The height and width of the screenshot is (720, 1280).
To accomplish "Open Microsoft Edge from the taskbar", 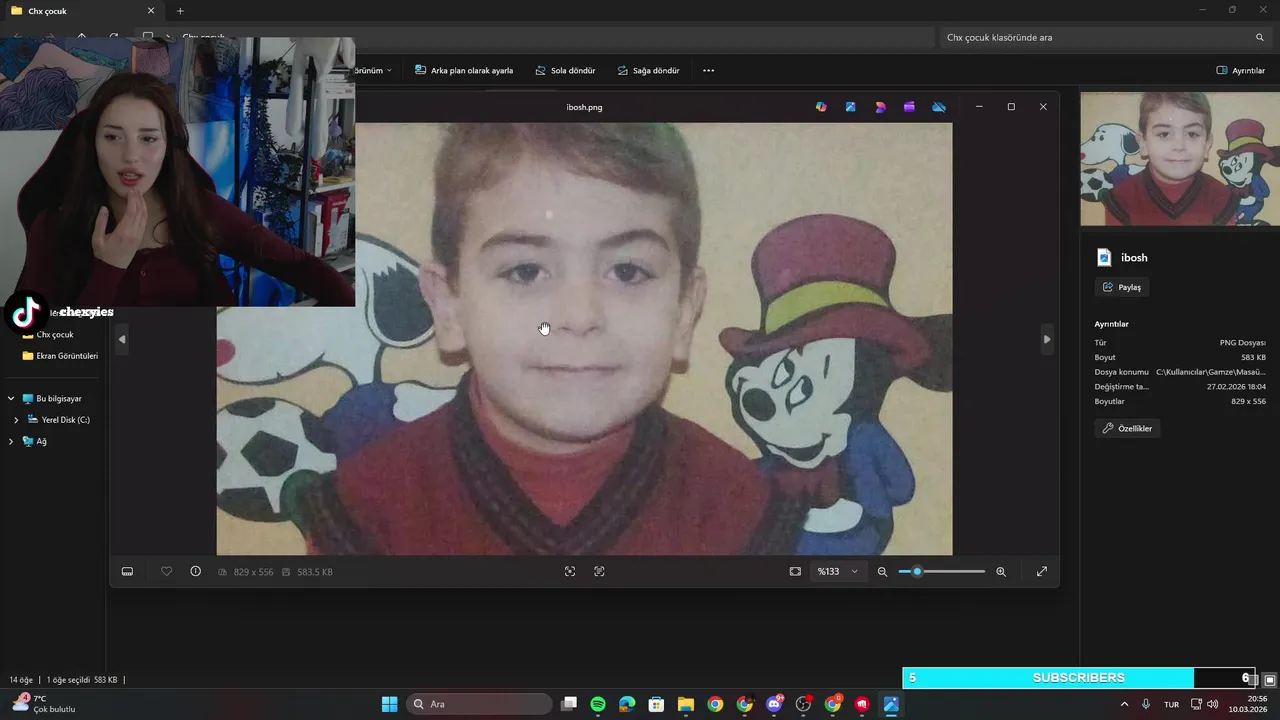I will coord(627,704).
